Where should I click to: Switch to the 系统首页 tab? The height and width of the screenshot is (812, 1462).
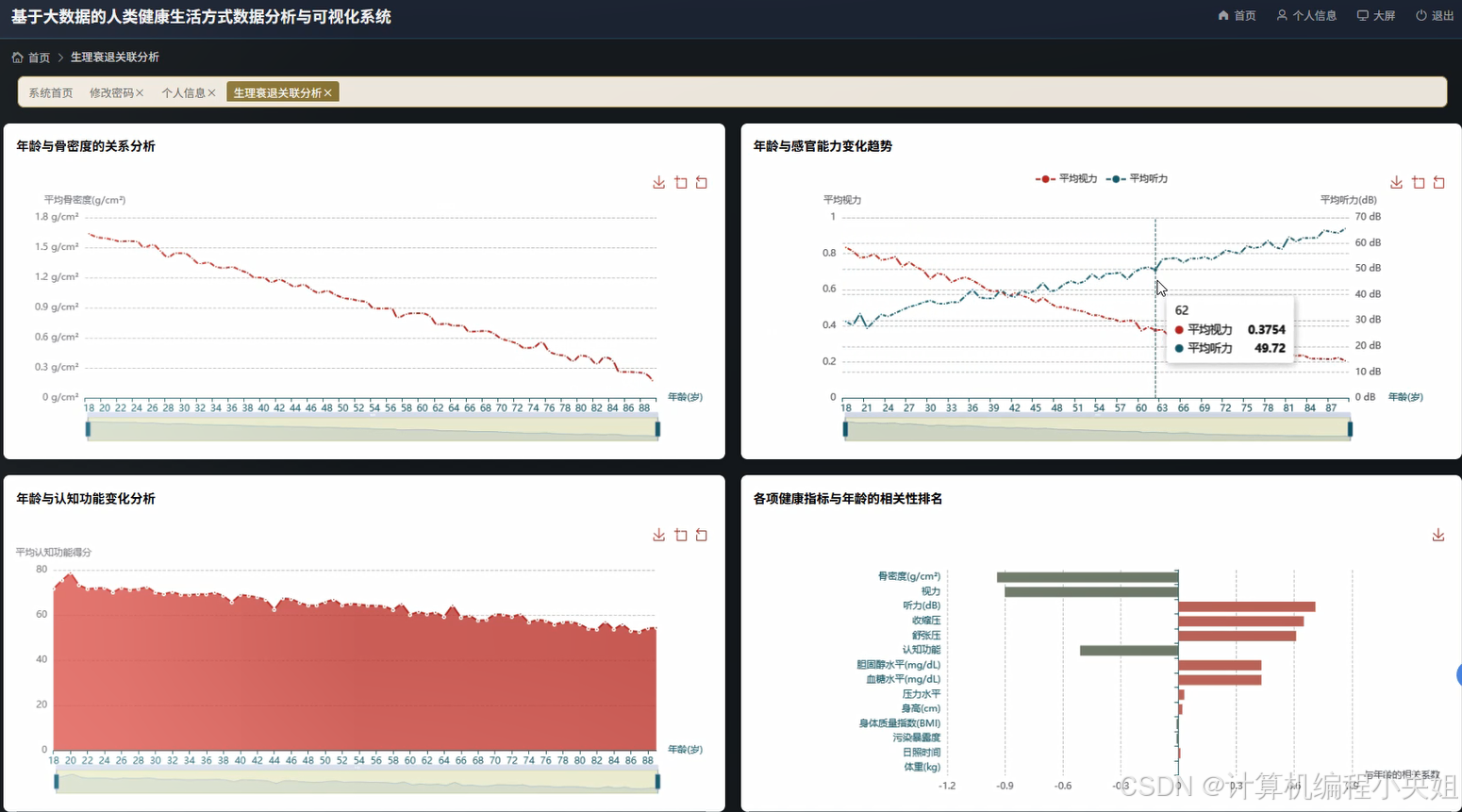[x=51, y=92]
